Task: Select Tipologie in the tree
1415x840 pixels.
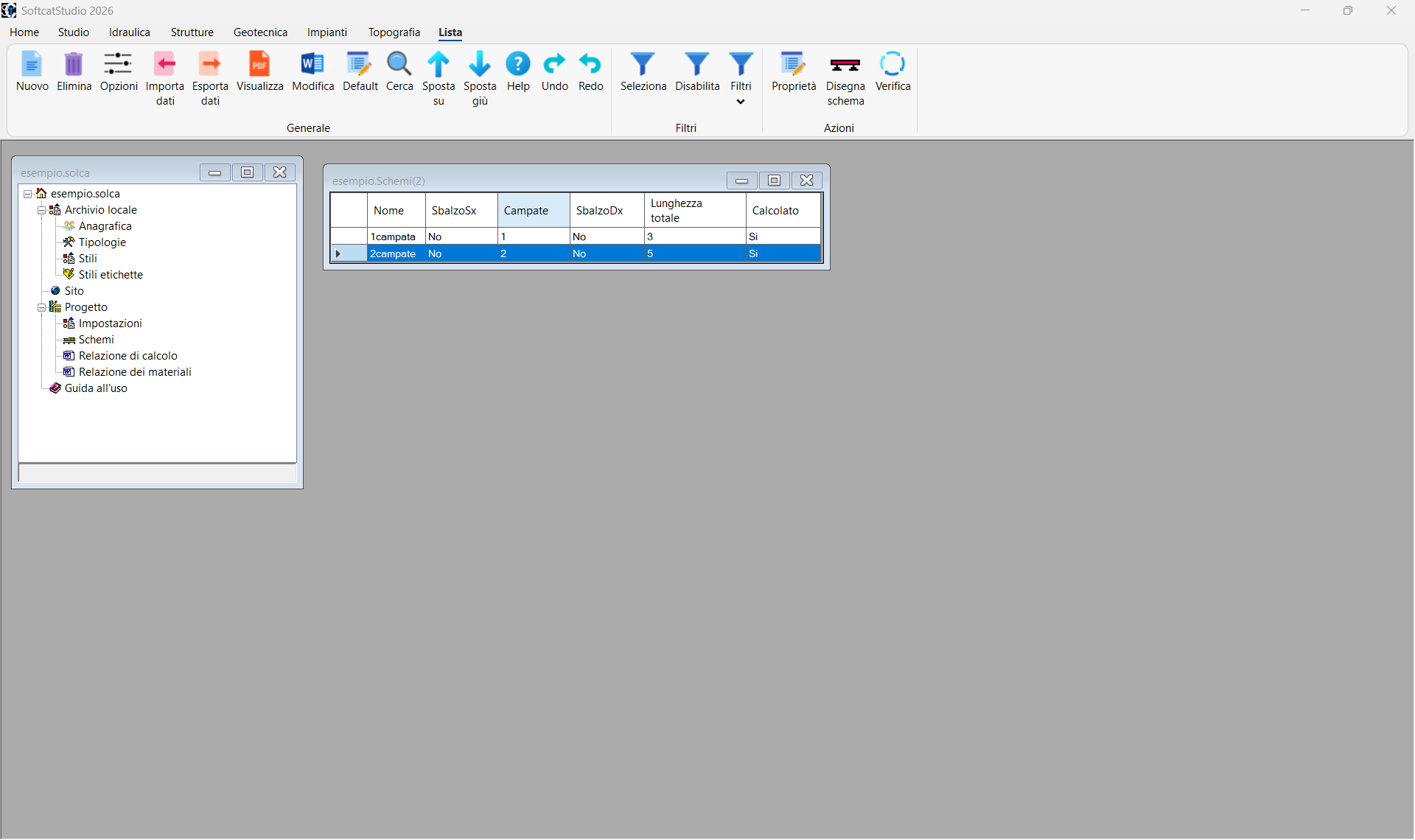Action: pos(102,242)
